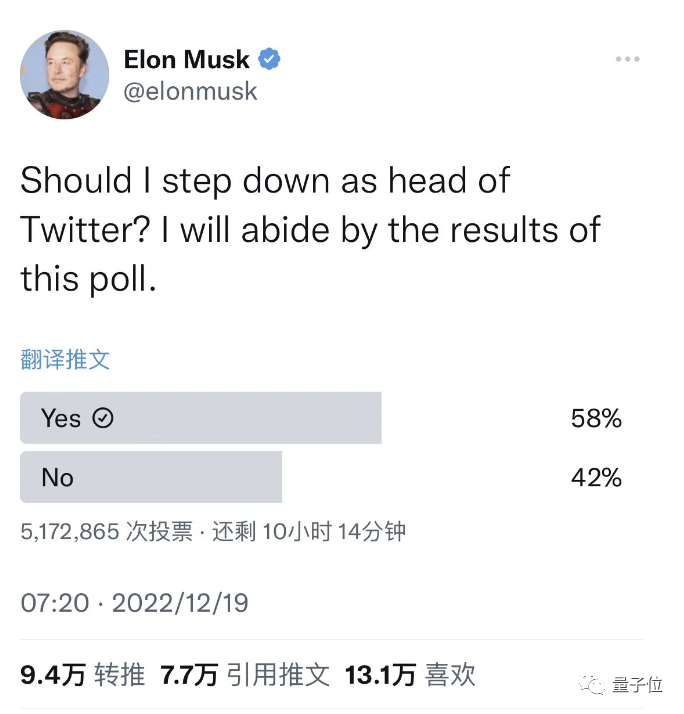View the 9.4万 转推 retweets list
Viewport: 684px width, 714px height.
83,674
